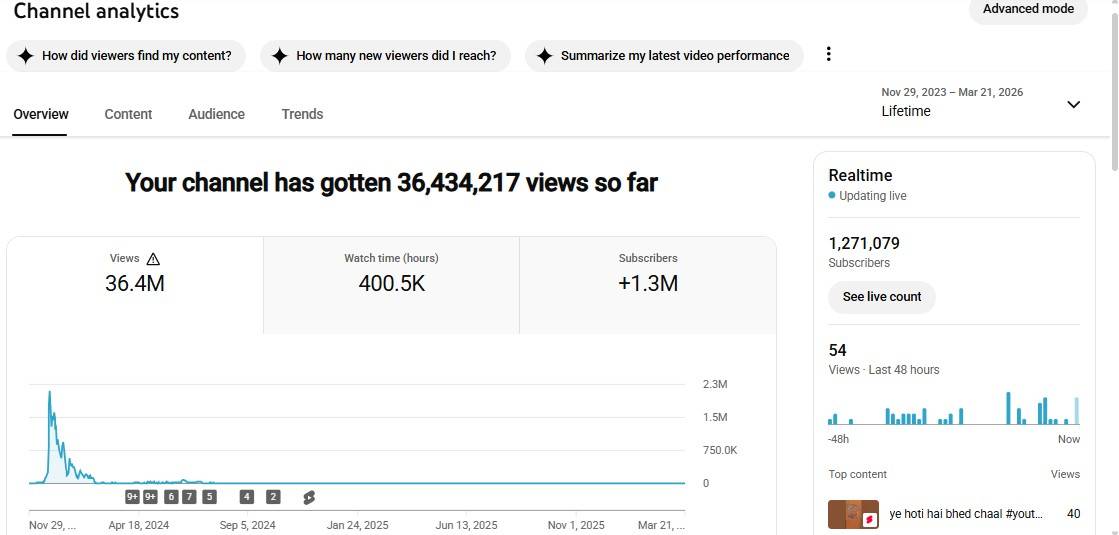Expand the Lifetime date range dropdown

1073,104
